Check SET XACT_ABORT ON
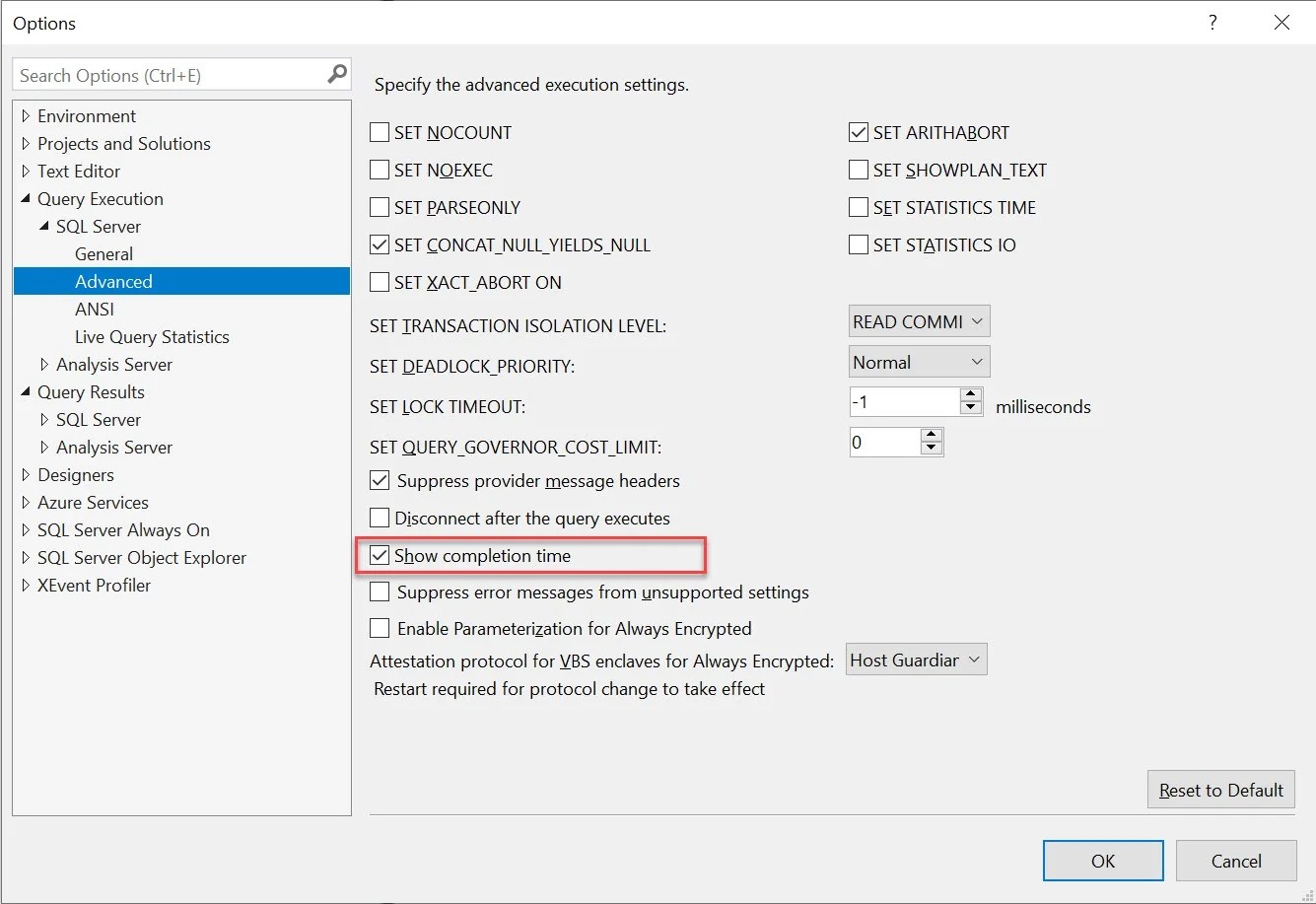Viewport: 1316px width, 904px height. [x=380, y=282]
